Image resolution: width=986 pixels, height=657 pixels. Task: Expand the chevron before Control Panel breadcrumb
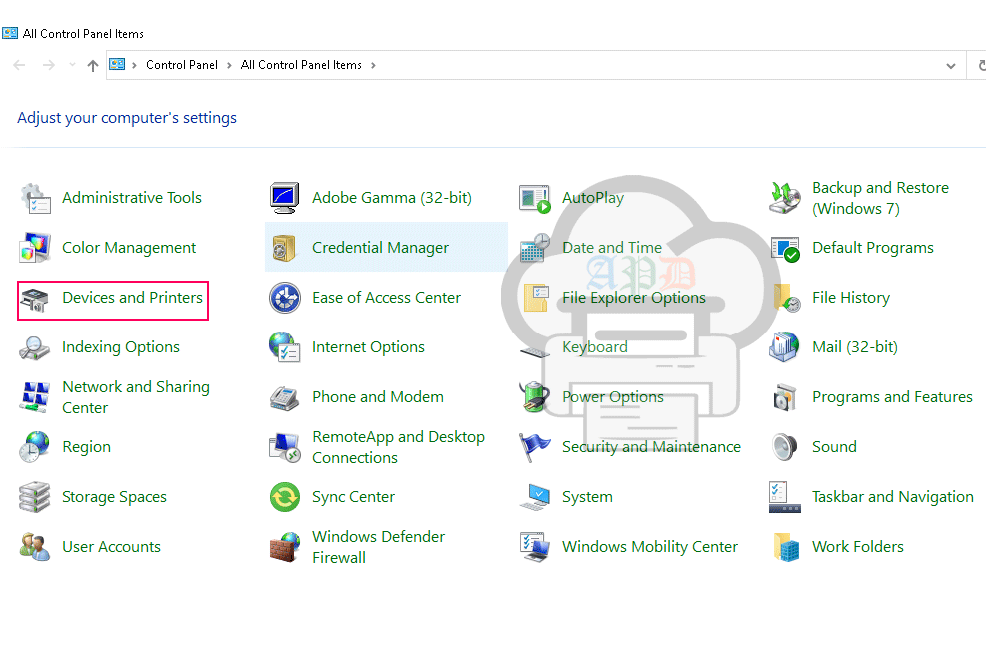click(134, 65)
